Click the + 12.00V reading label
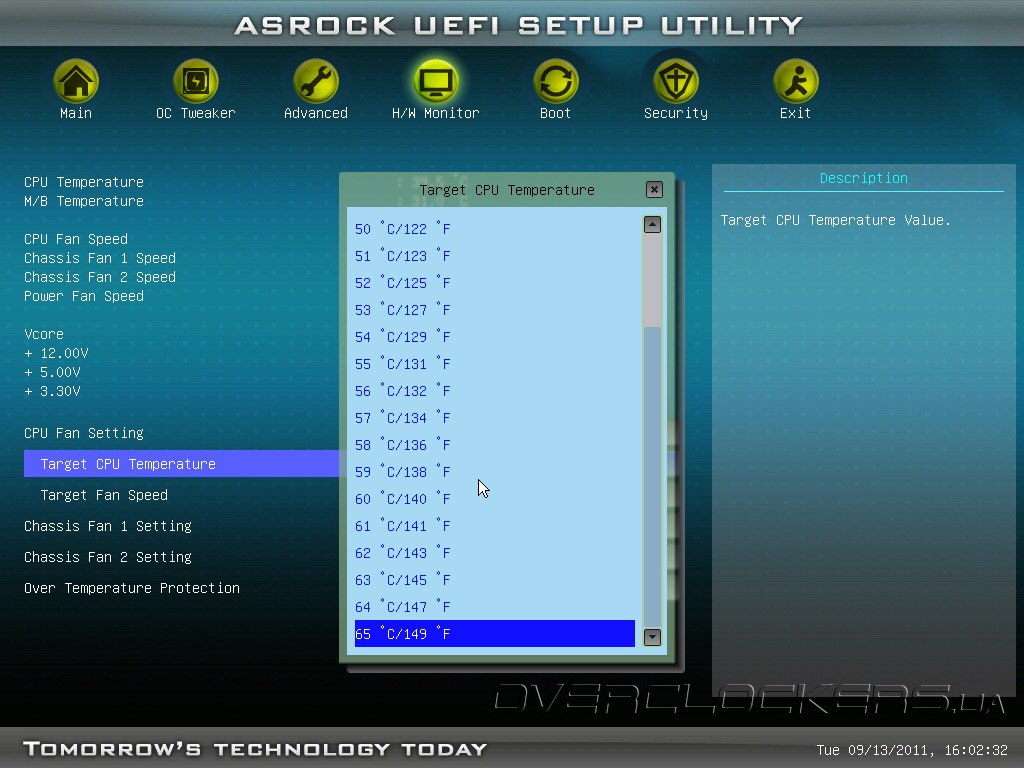 tap(56, 353)
